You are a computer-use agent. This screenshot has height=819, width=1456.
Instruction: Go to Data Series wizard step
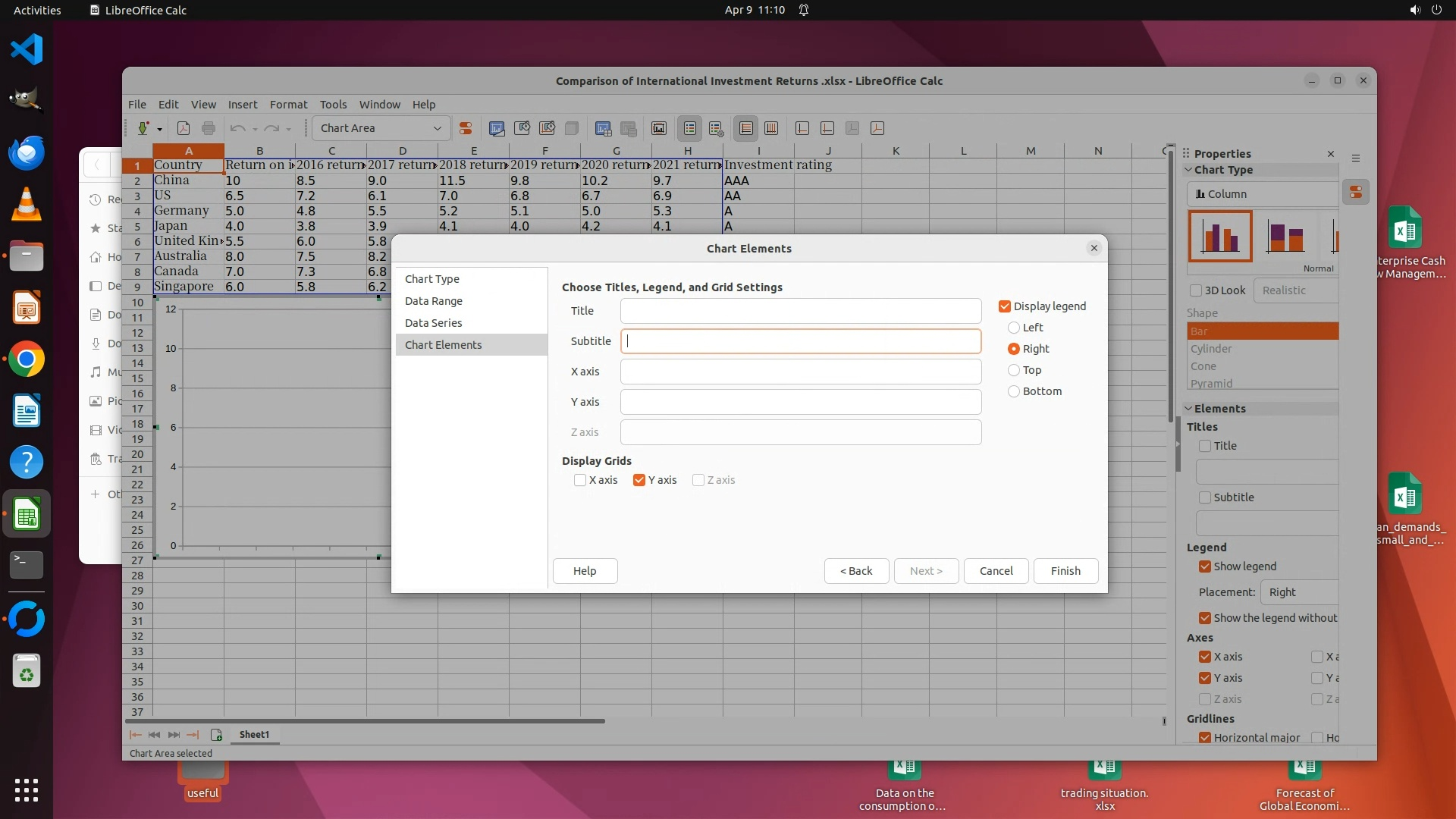click(433, 323)
